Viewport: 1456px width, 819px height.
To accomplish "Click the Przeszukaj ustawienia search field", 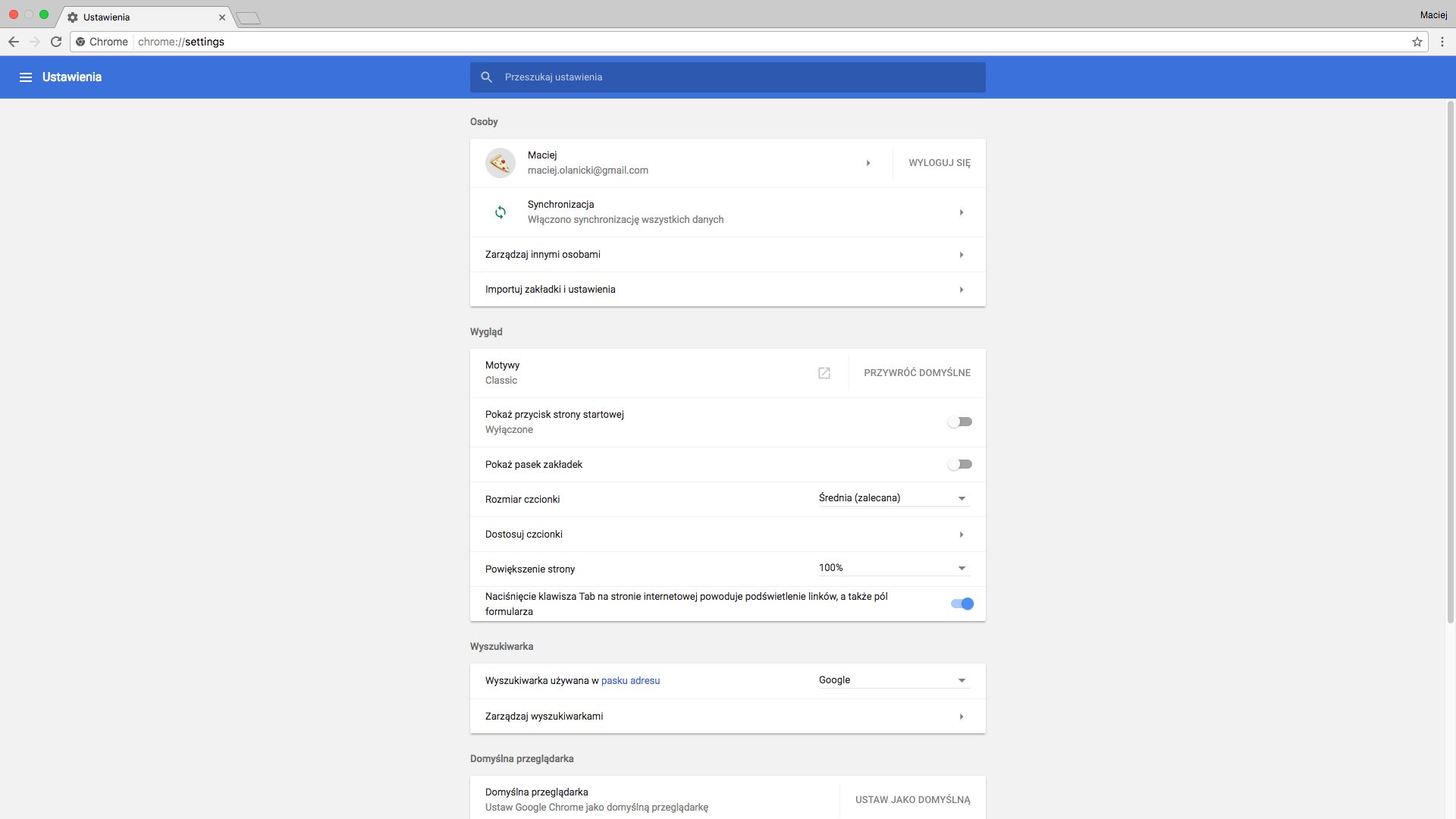I will 728,77.
